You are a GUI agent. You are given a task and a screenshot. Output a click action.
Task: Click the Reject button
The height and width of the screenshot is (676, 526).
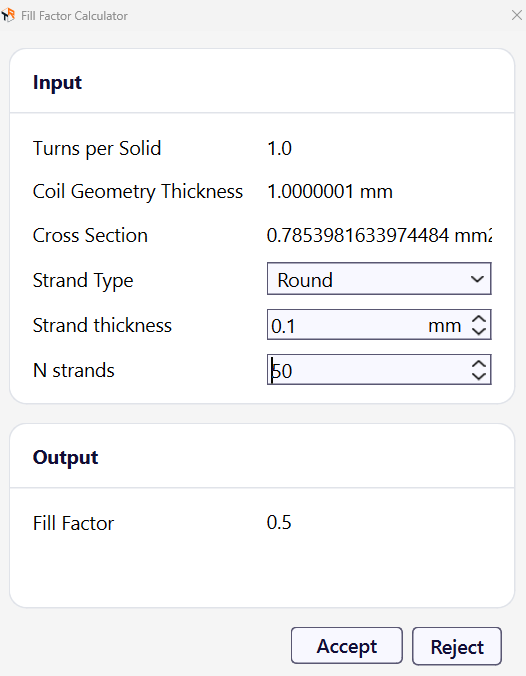(x=457, y=646)
